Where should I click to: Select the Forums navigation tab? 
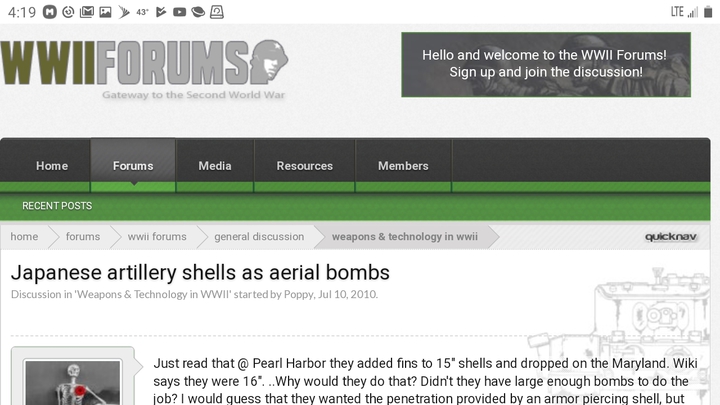pyautogui.click(x=133, y=166)
